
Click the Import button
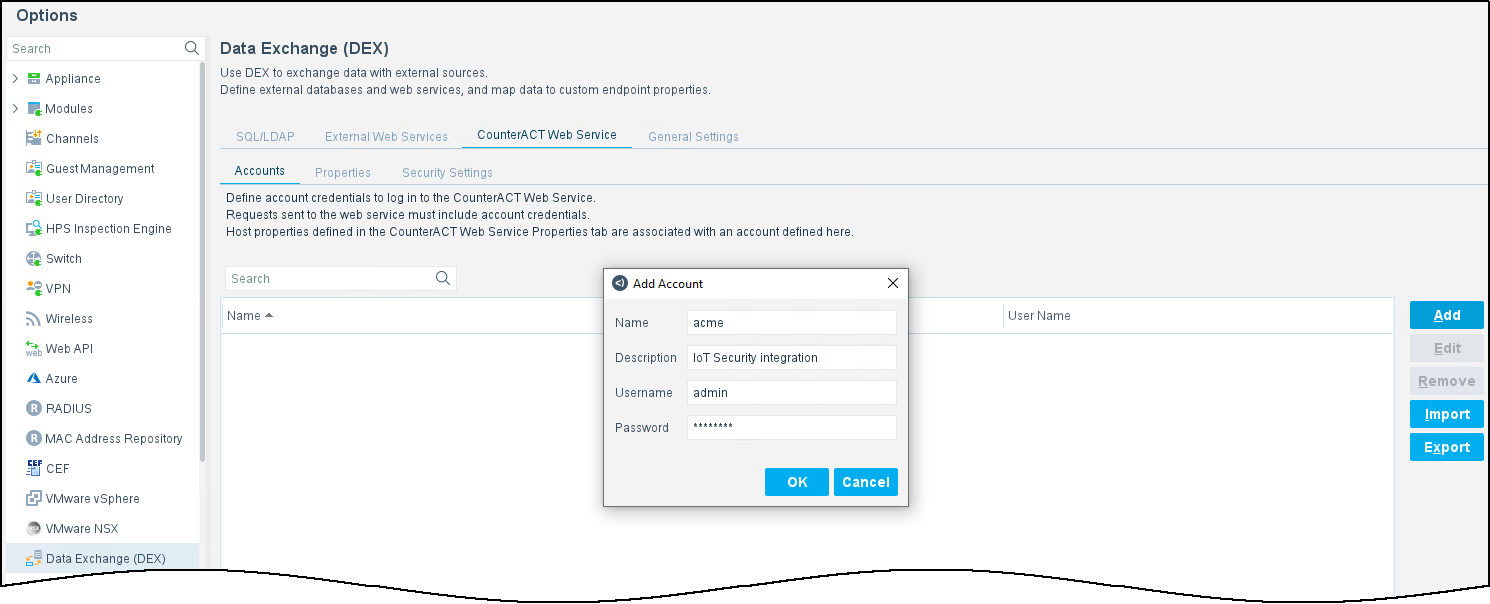tap(1447, 414)
